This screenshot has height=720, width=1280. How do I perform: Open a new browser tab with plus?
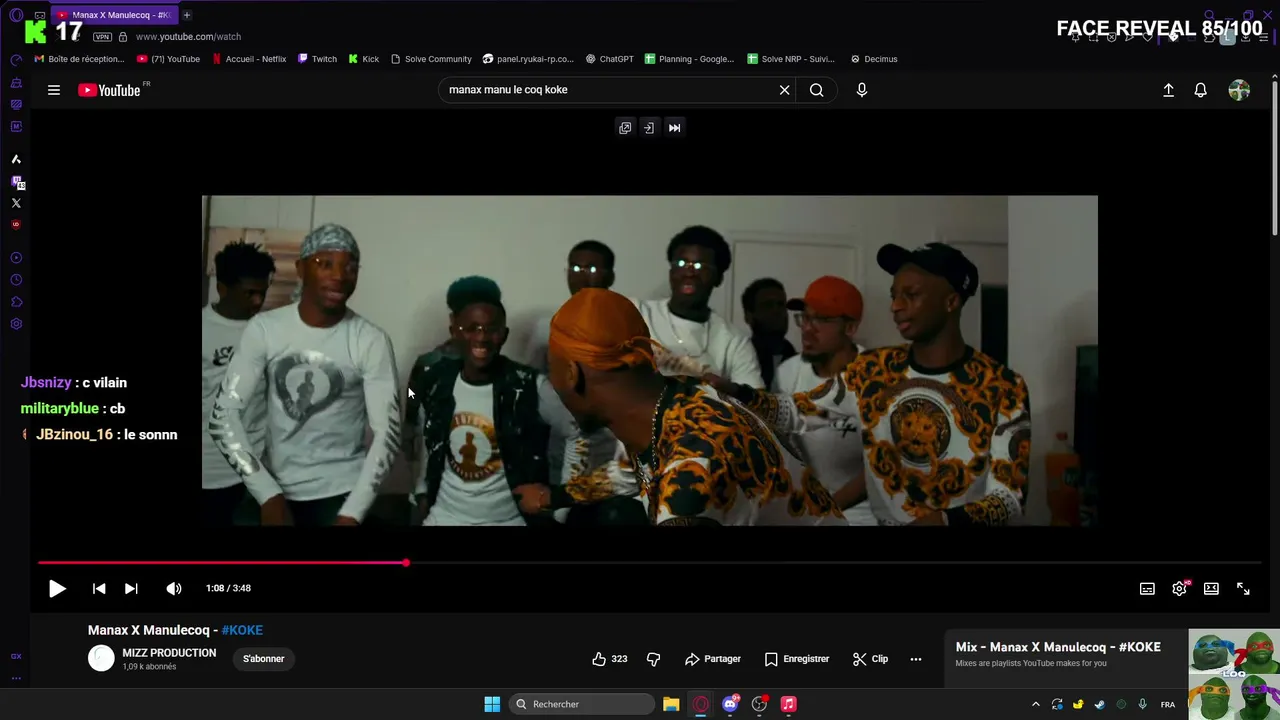tap(186, 15)
